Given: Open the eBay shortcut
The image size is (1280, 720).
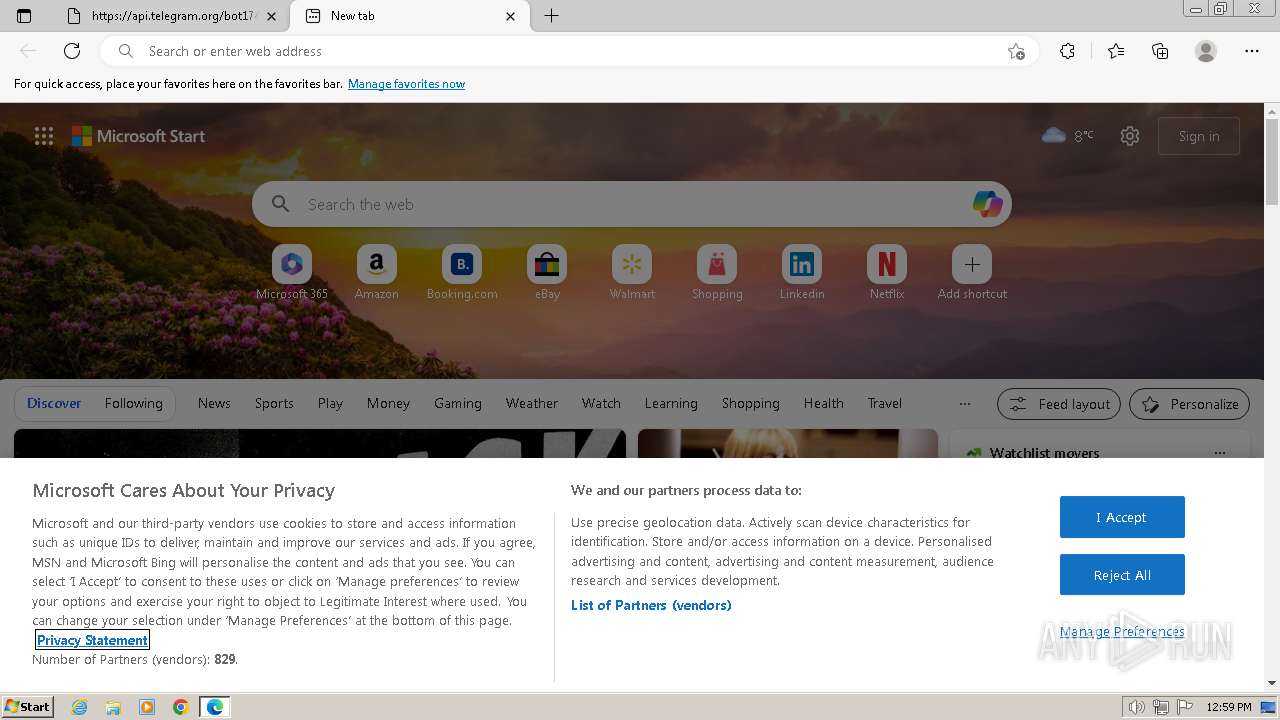Looking at the screenshot, I should (547, 272).
